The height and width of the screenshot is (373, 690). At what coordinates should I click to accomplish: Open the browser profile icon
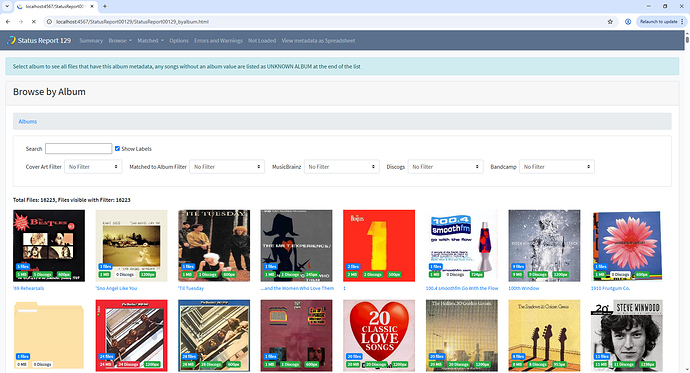(x=628, y=22)
